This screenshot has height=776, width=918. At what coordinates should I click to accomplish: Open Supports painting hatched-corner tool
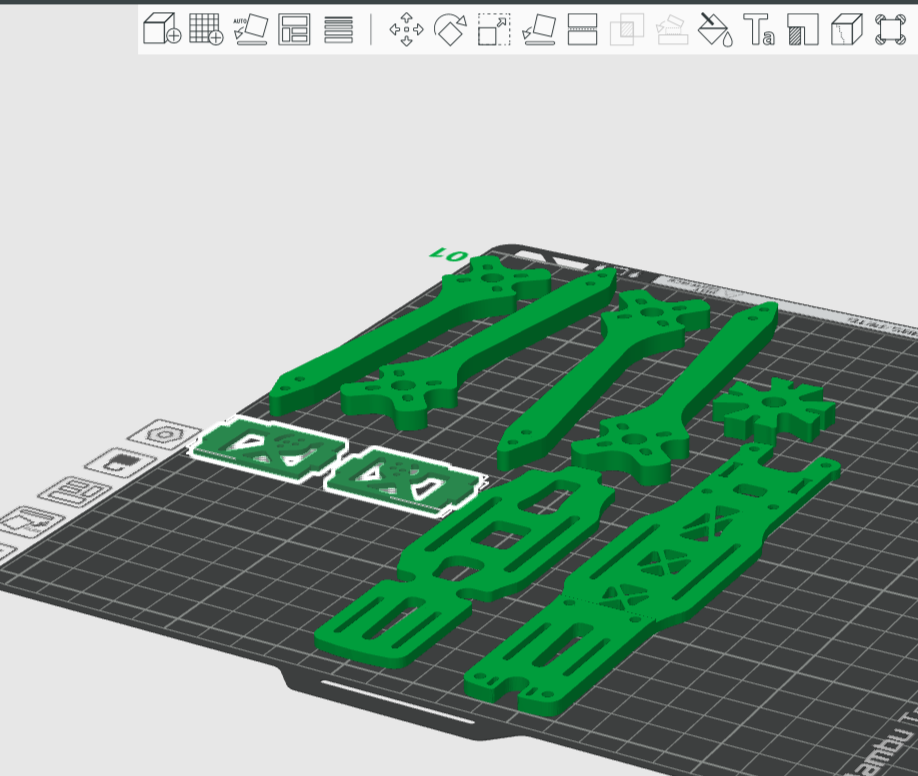pyautogui.click(x=803, y=29)
